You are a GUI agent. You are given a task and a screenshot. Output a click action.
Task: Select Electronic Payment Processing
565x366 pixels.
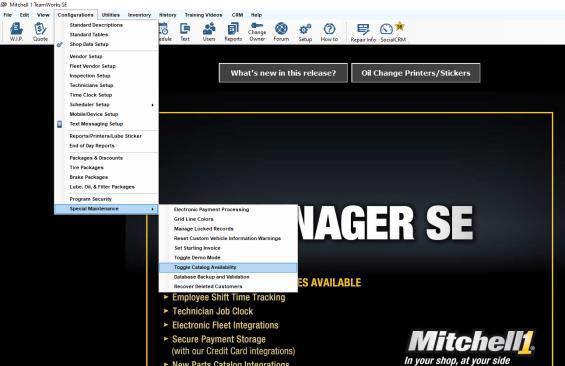228,210
